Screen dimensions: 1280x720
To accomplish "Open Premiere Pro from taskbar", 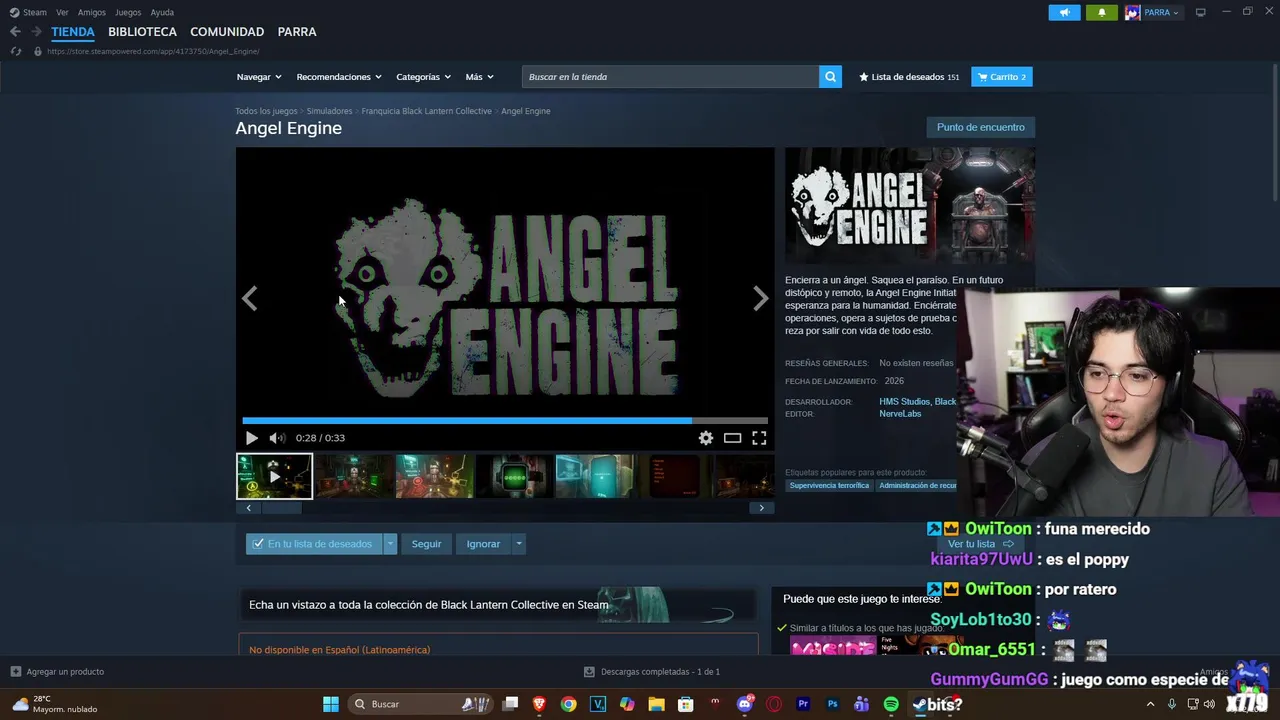I will [x=803, y=704].
